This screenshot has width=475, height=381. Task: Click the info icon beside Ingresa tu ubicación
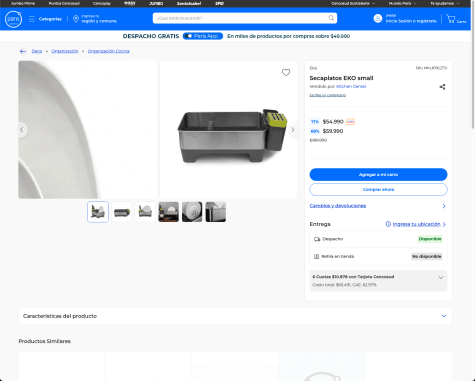pyautogui.click(x=388, y=224)
